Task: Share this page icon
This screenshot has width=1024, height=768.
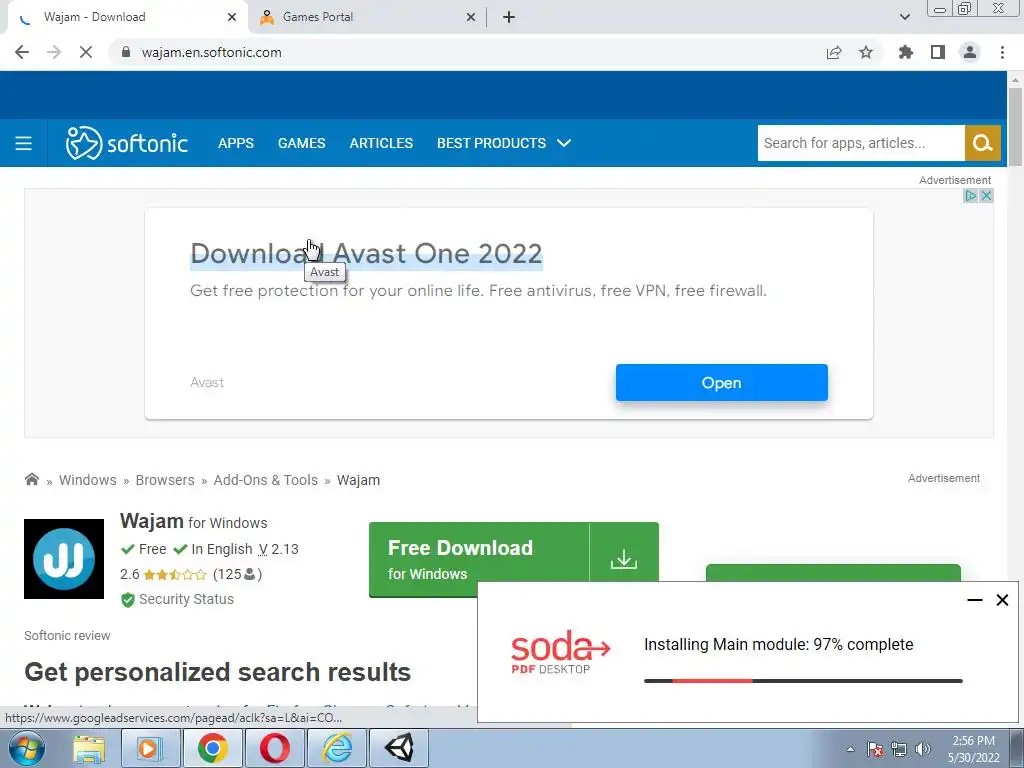Action: point(834,52)
